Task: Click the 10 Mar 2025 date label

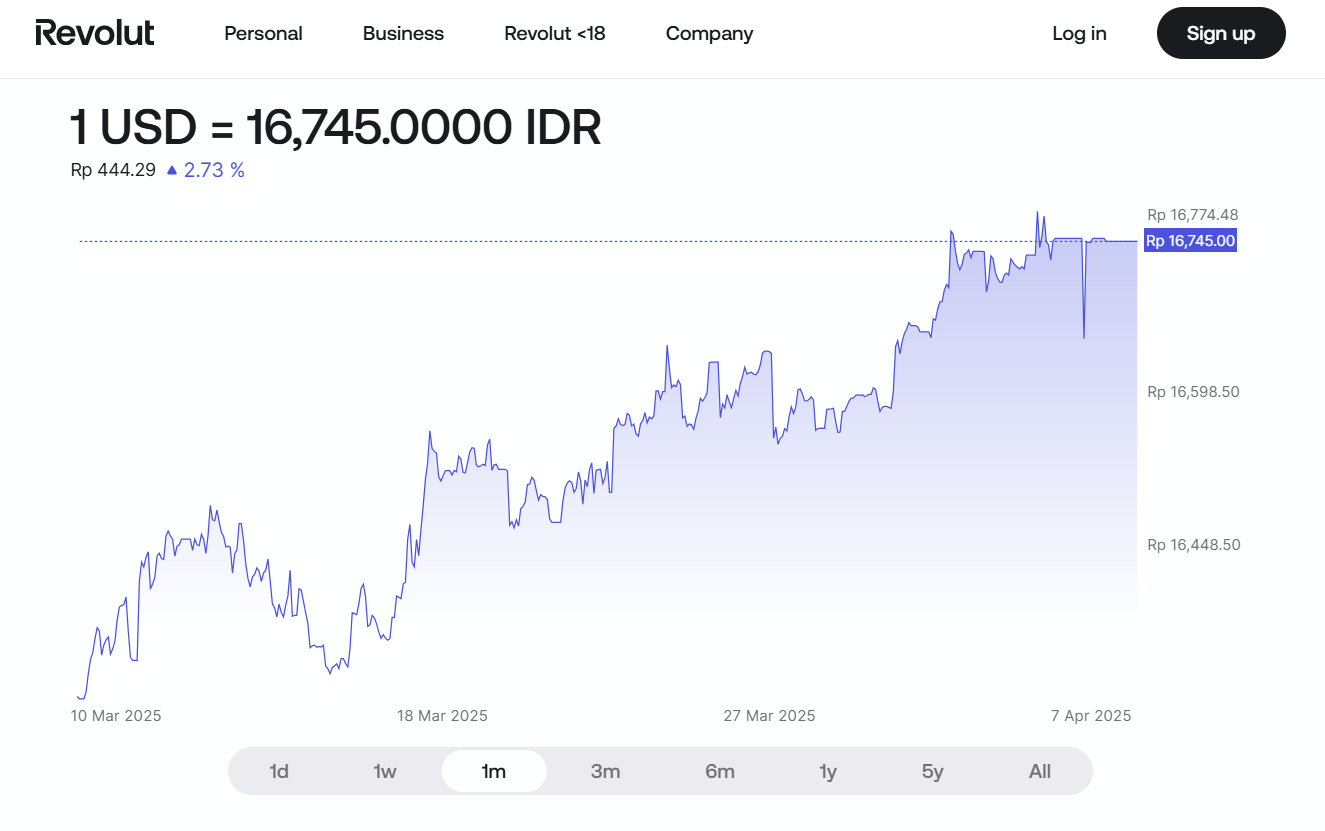Action: [116, 715]
